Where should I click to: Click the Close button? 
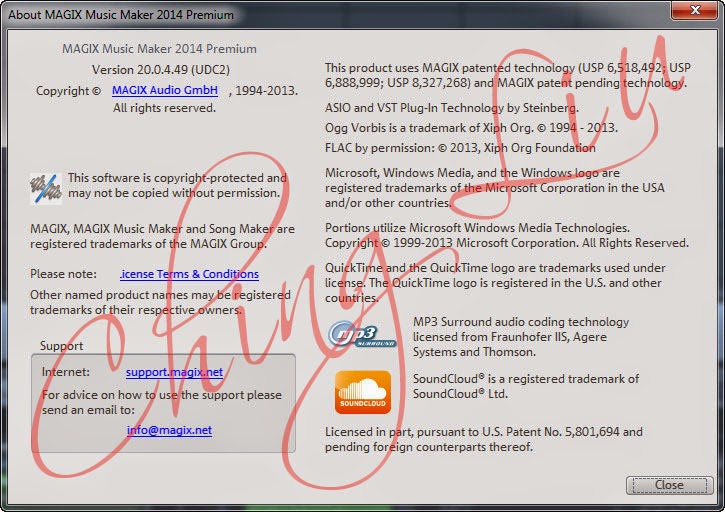click(669, 485)
